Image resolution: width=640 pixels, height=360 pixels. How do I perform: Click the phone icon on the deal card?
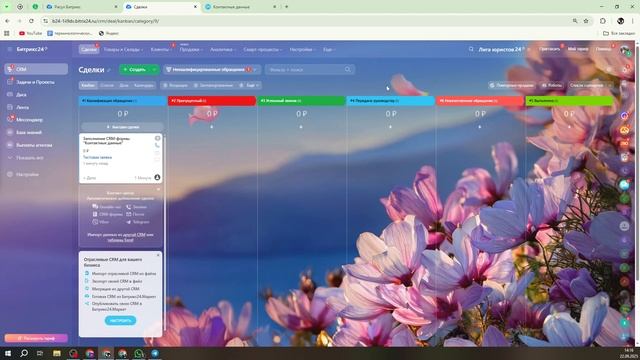click(157, 145)
